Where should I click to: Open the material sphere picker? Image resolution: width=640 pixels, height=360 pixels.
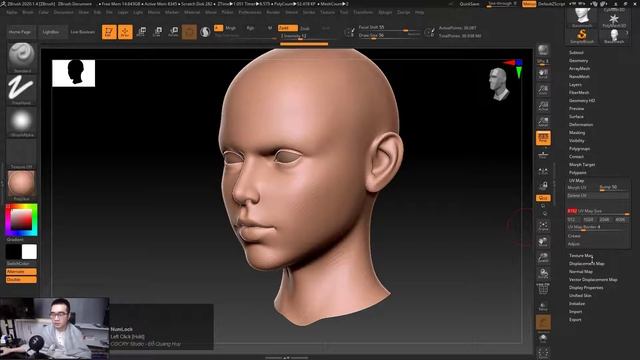click(x=21, y=184)
